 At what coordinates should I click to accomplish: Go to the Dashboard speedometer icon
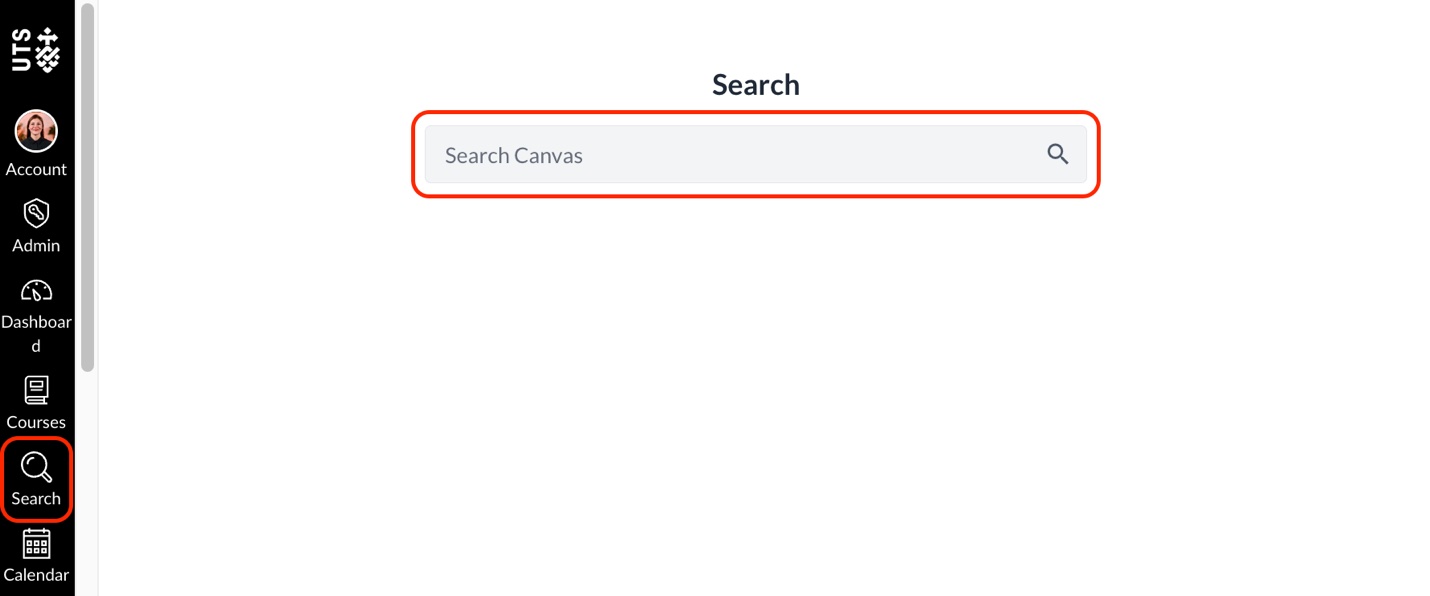[x=36, y=291]
